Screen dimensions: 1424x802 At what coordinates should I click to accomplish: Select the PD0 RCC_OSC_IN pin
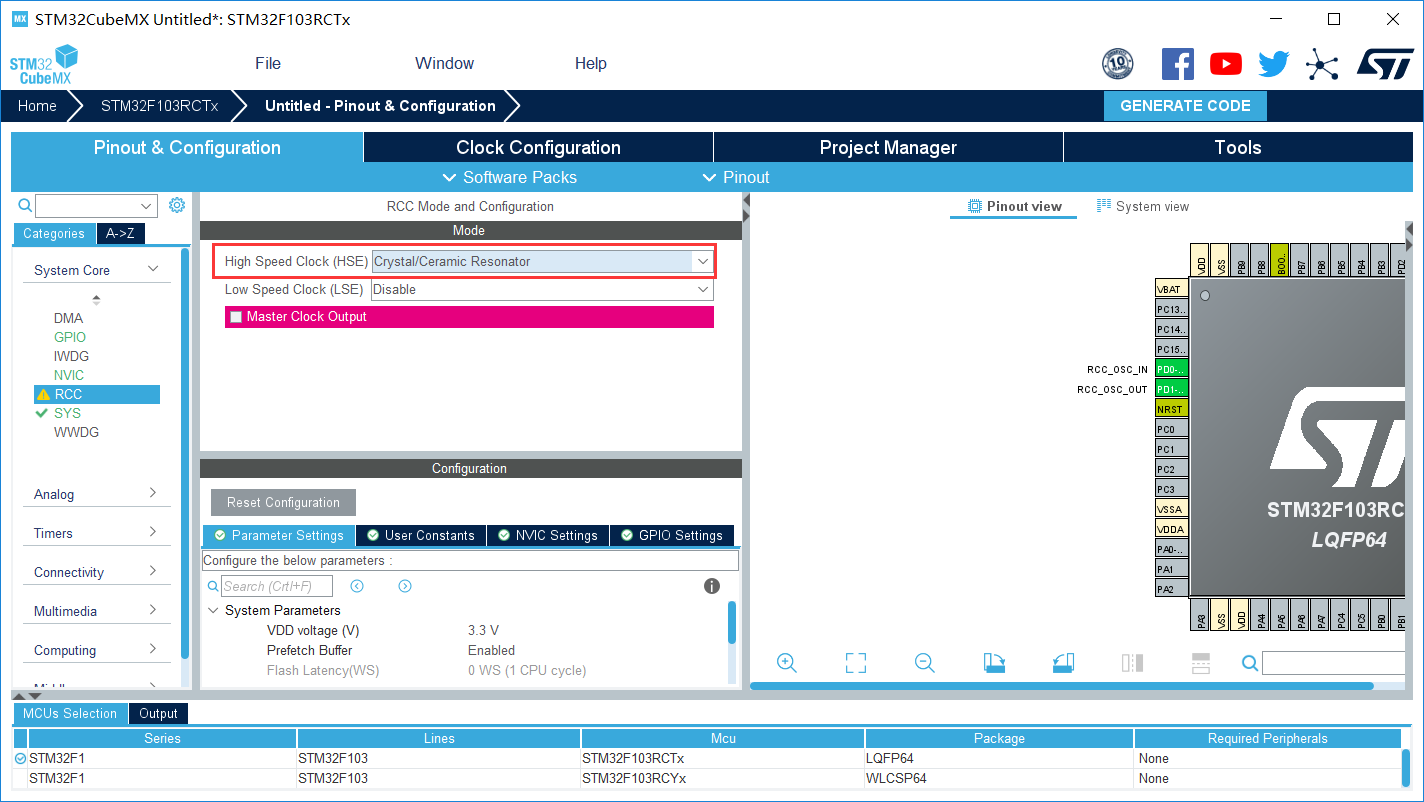[x=1171, y=369]
